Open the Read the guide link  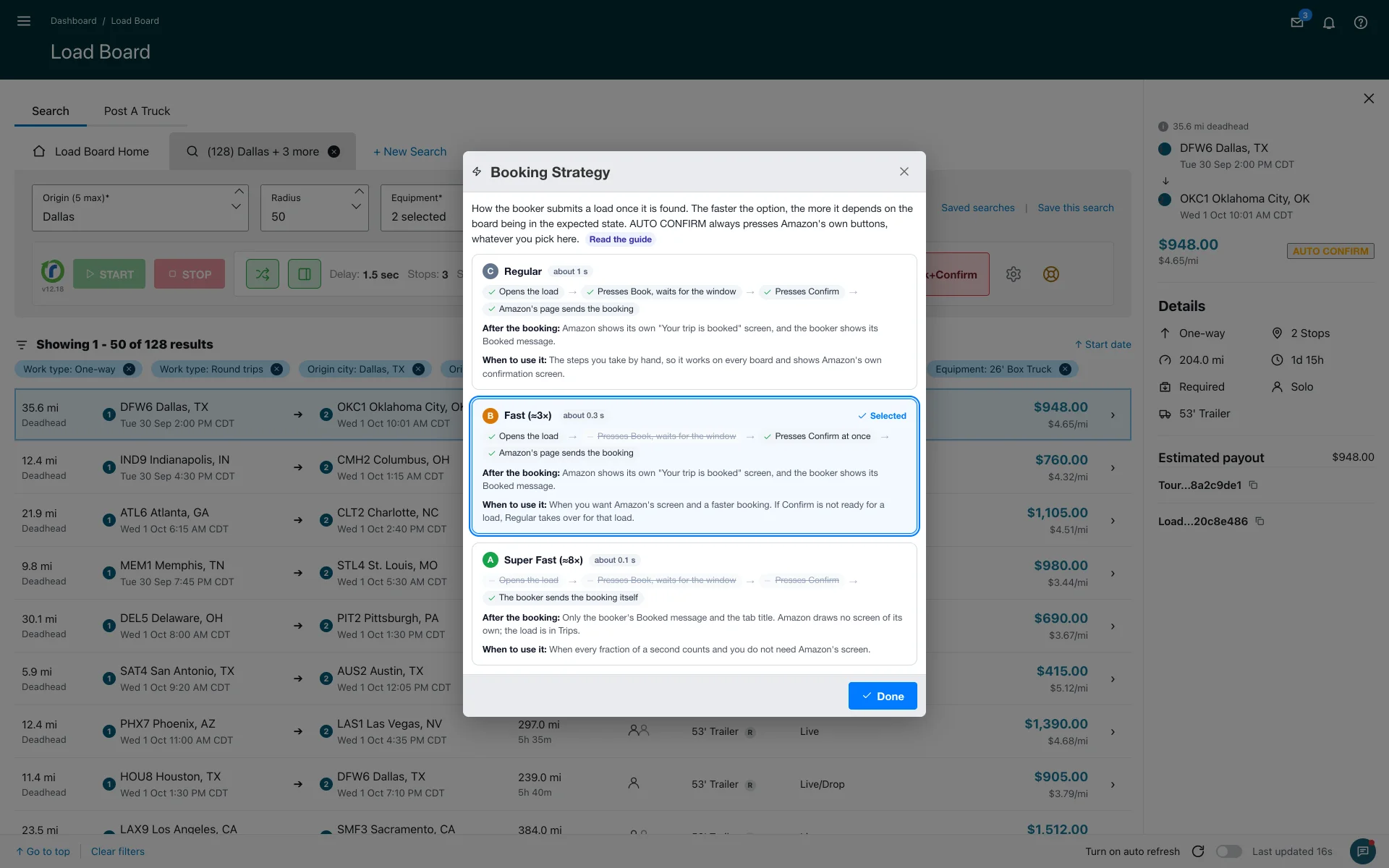[x=620, y=239]
